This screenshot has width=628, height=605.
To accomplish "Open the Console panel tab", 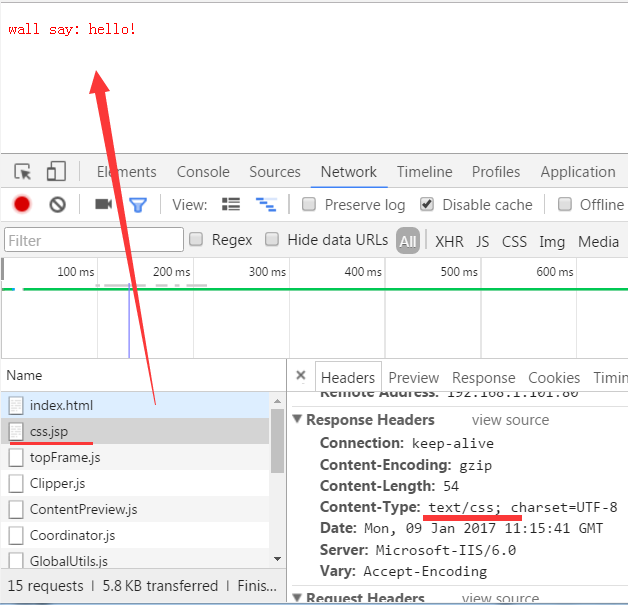I will click(203, 172).
